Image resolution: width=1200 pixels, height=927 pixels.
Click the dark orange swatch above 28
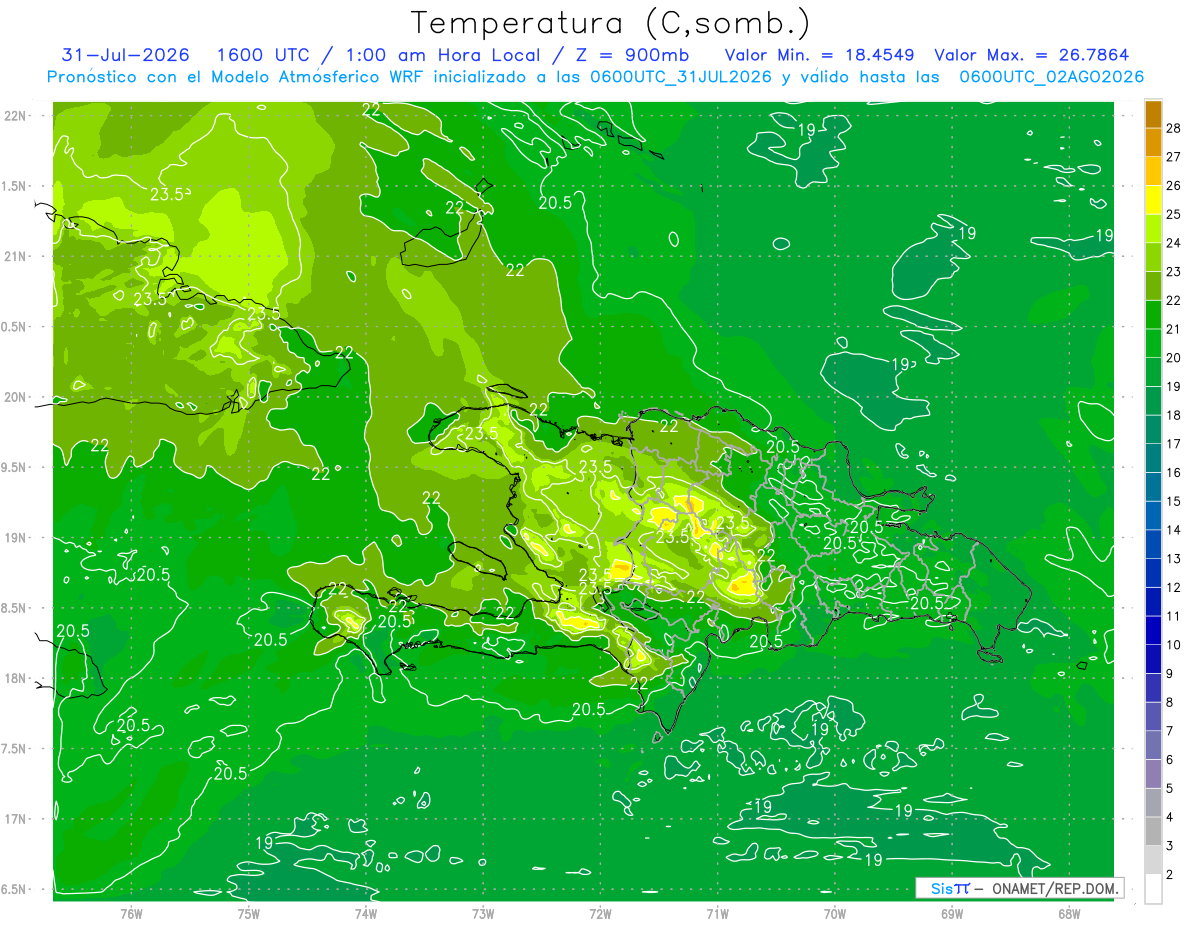tap(1153, 114)
